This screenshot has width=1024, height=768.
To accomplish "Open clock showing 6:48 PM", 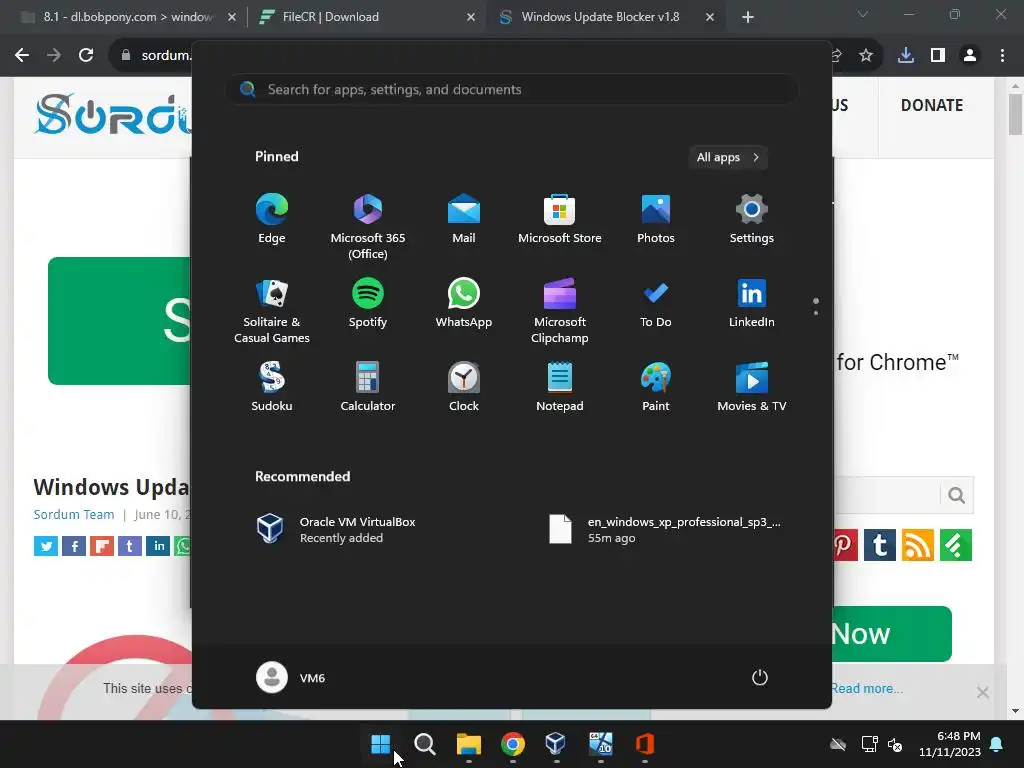I will 950,744.
